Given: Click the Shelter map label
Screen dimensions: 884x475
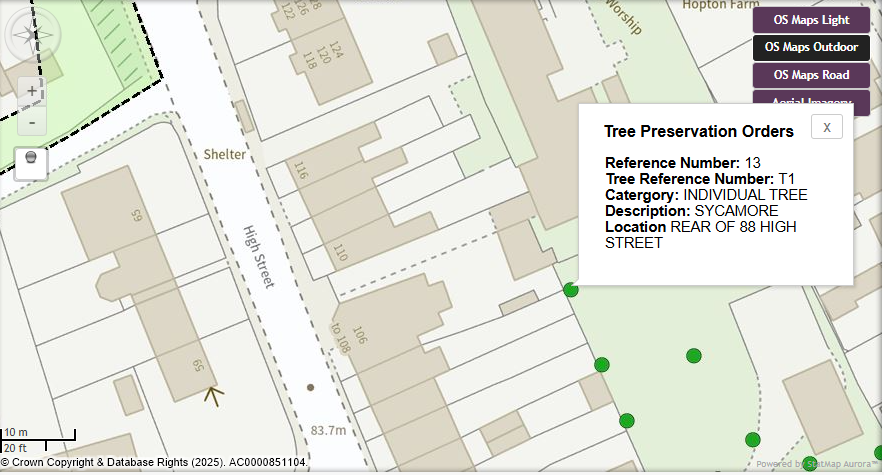Looking at the screenshot, I should click(x=224, y=155).
